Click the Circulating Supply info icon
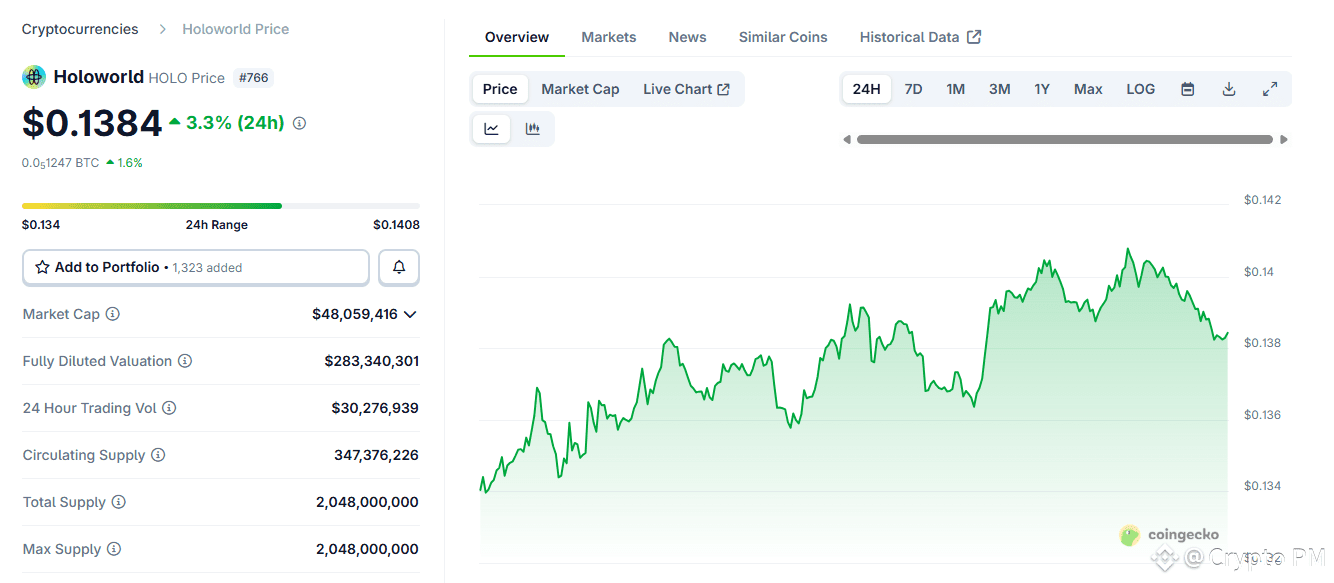This screenshot has width=1334, height=583. (158, 455)
